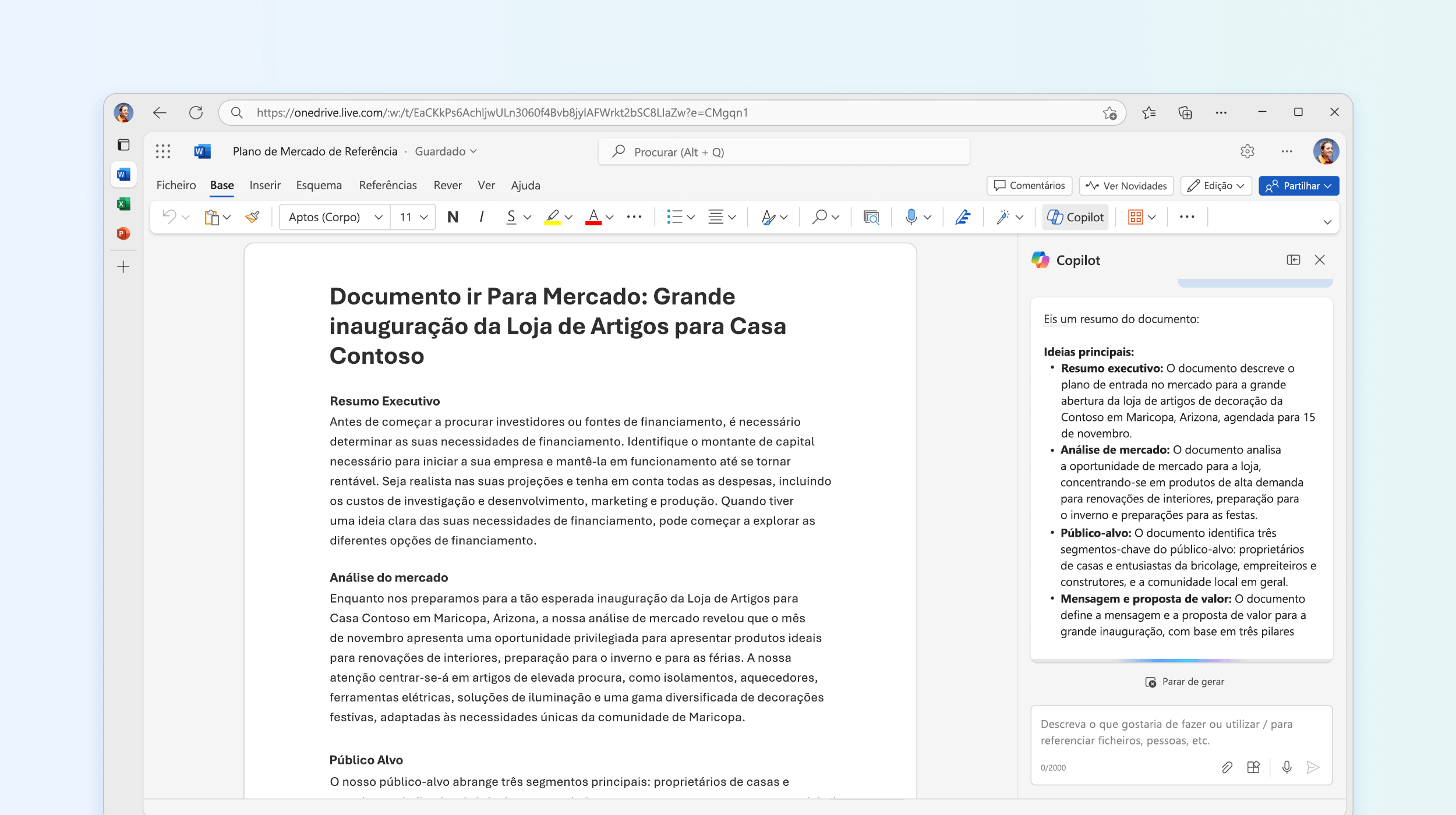Screen dimensions: 1456x815
Task: Open the Find magnifier tool
Action: point(819,217)
